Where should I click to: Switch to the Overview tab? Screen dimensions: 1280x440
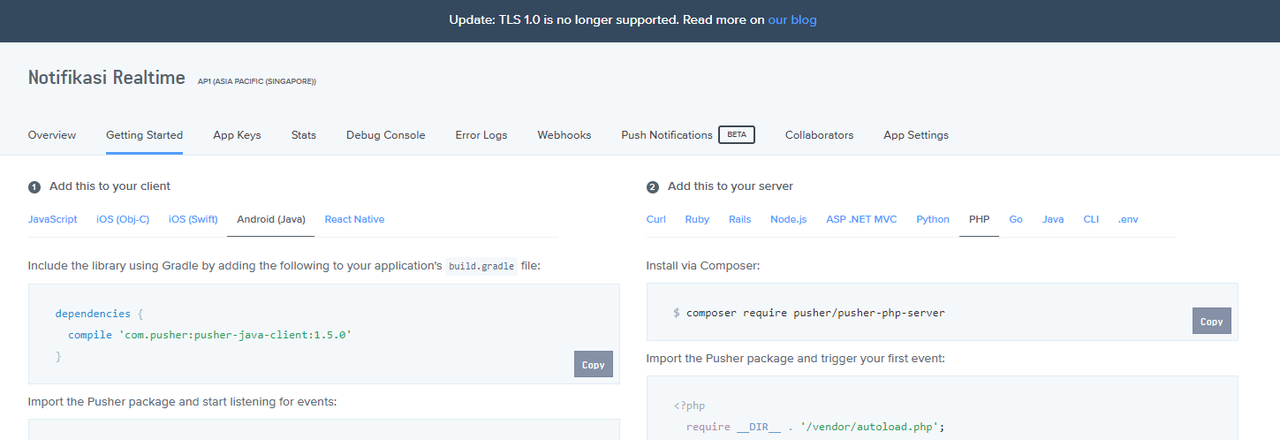pyautogui.click(x=52, y=135)
